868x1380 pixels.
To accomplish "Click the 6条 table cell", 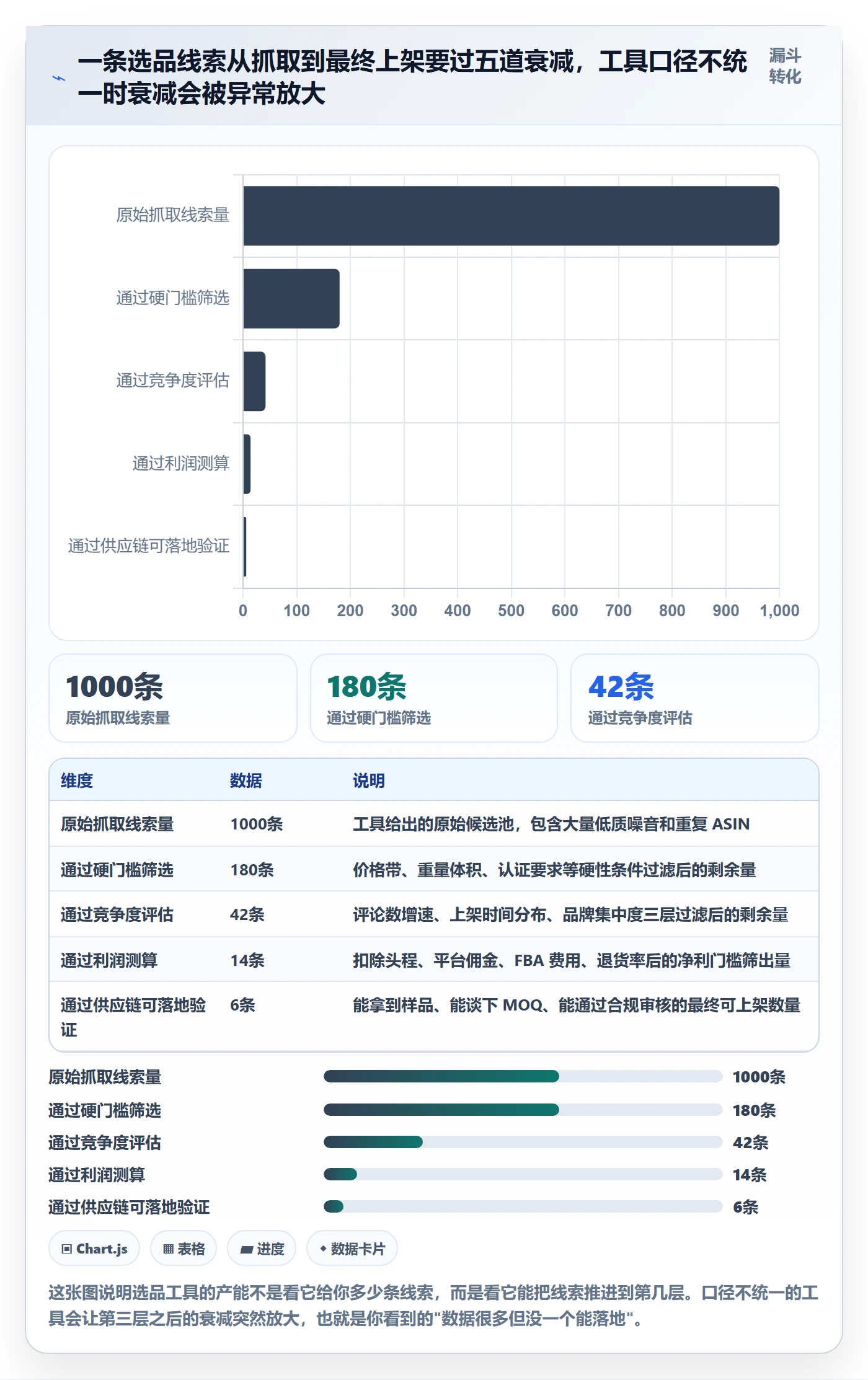I will (242, 1005).
